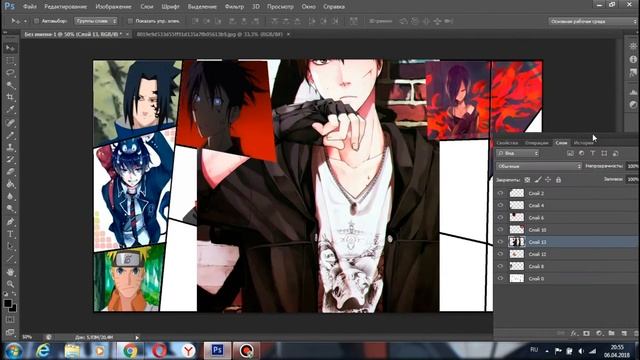
Task: Click the background color swatch
Action: pyautogui.click(x=13, y=308)
